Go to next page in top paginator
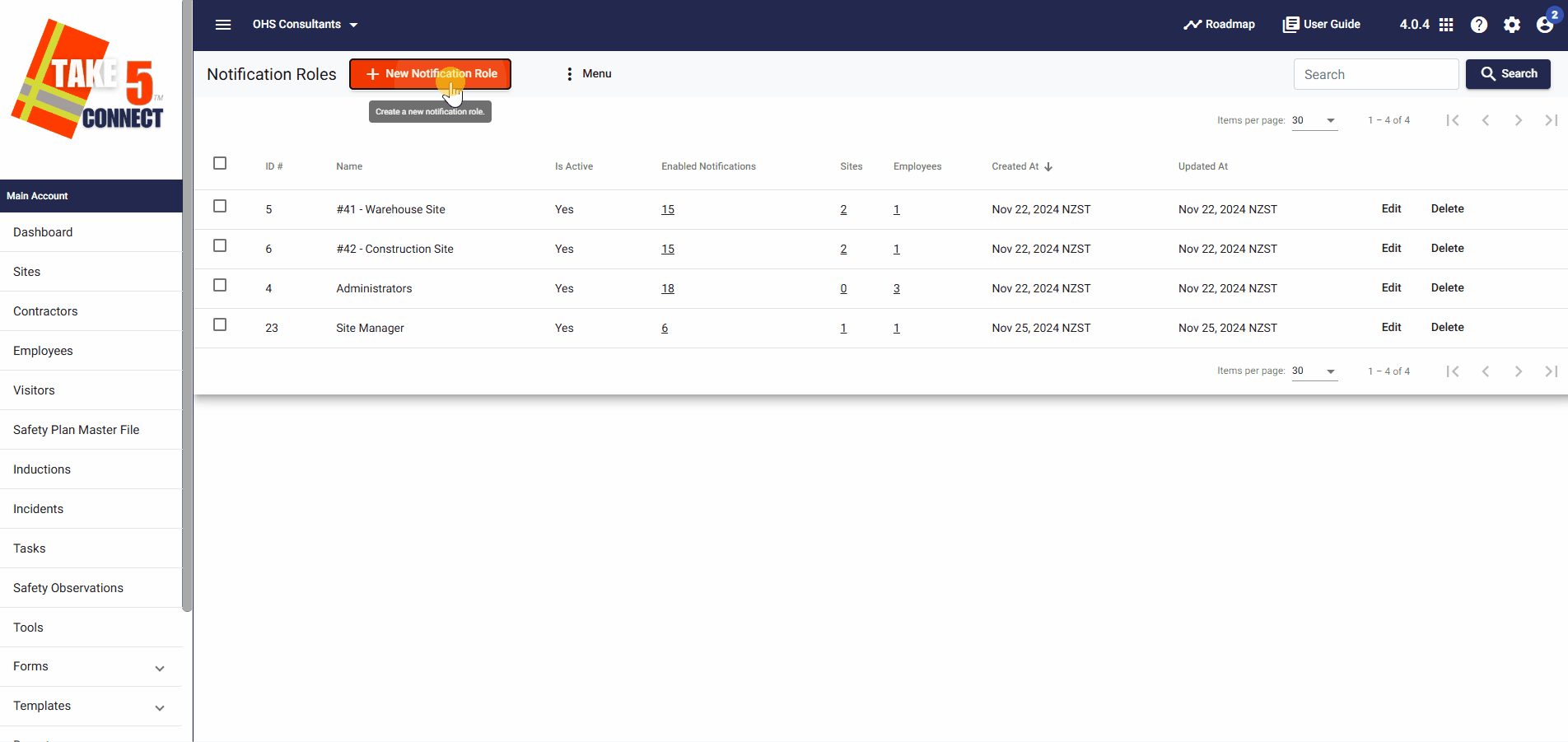This screenshot has width=1568, height=742. coord(1519,120)
